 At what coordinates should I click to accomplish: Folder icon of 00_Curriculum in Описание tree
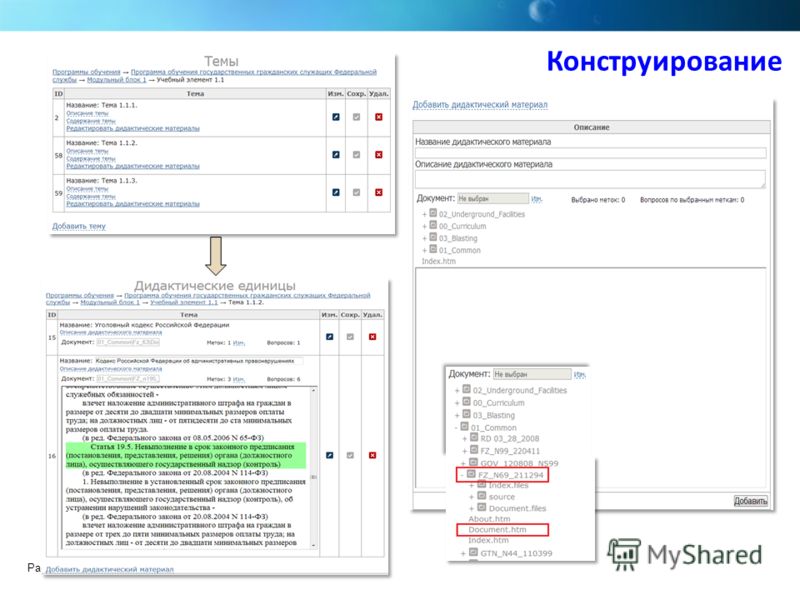click(433, 225)
